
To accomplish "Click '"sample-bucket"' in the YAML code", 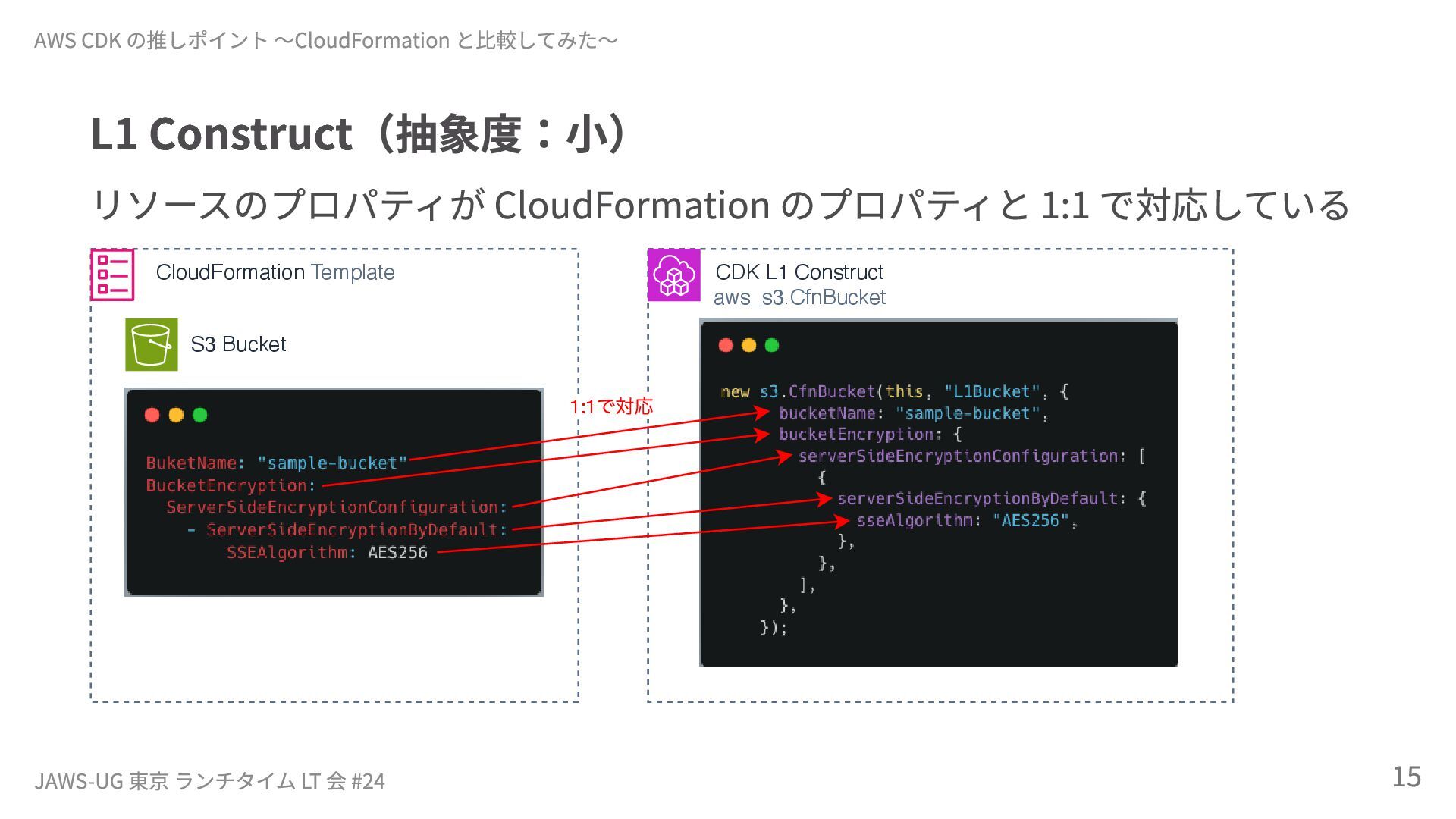I will (x=332, y=463).
